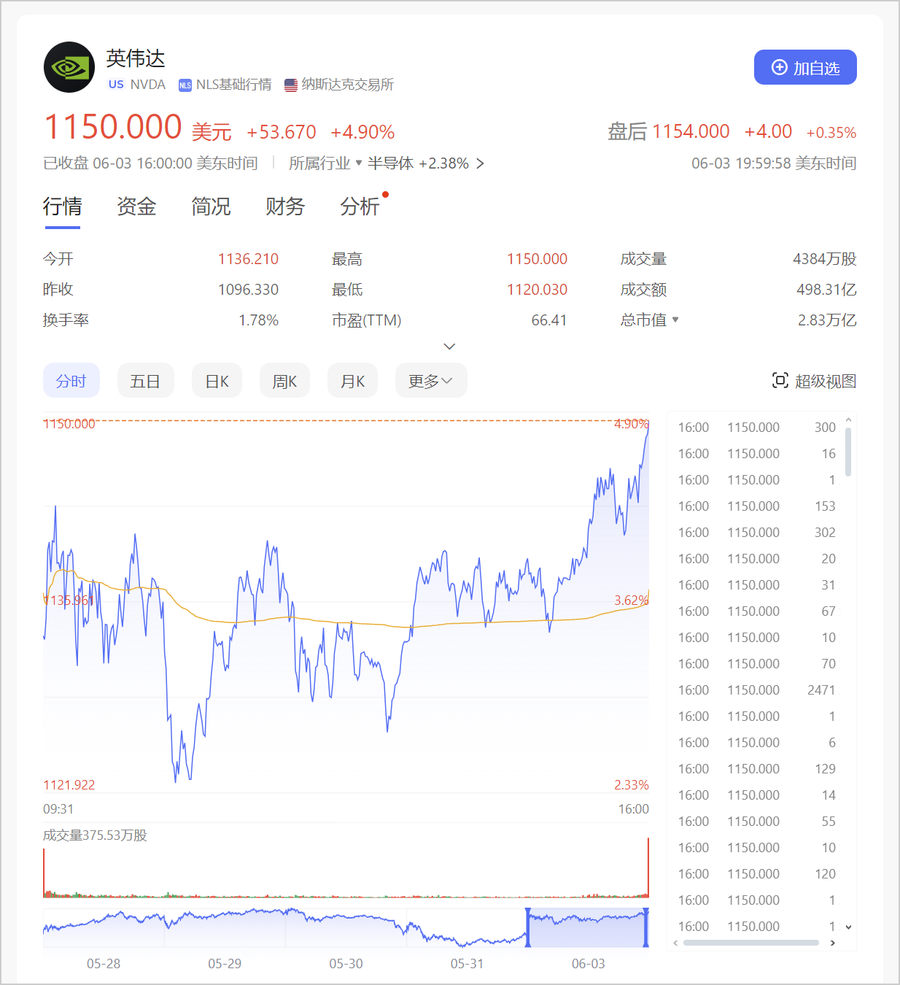The height and width of the screenshot is (985, 900).
Task: Switch to the 资金 tab
Action: (136, 207)
